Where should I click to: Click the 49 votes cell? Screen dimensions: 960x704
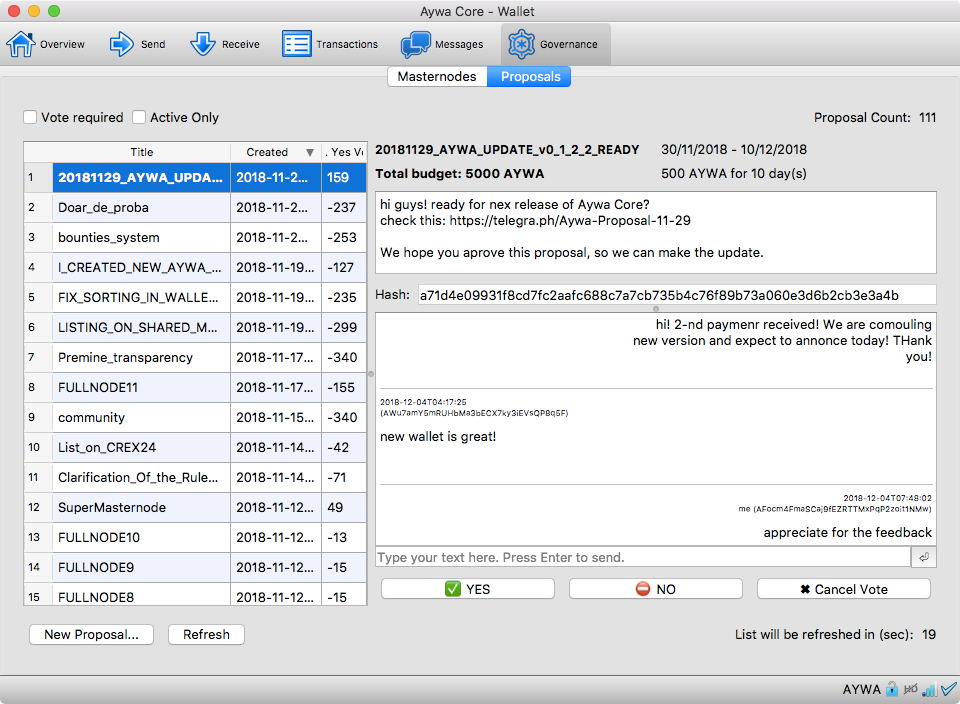coord(343,507)
